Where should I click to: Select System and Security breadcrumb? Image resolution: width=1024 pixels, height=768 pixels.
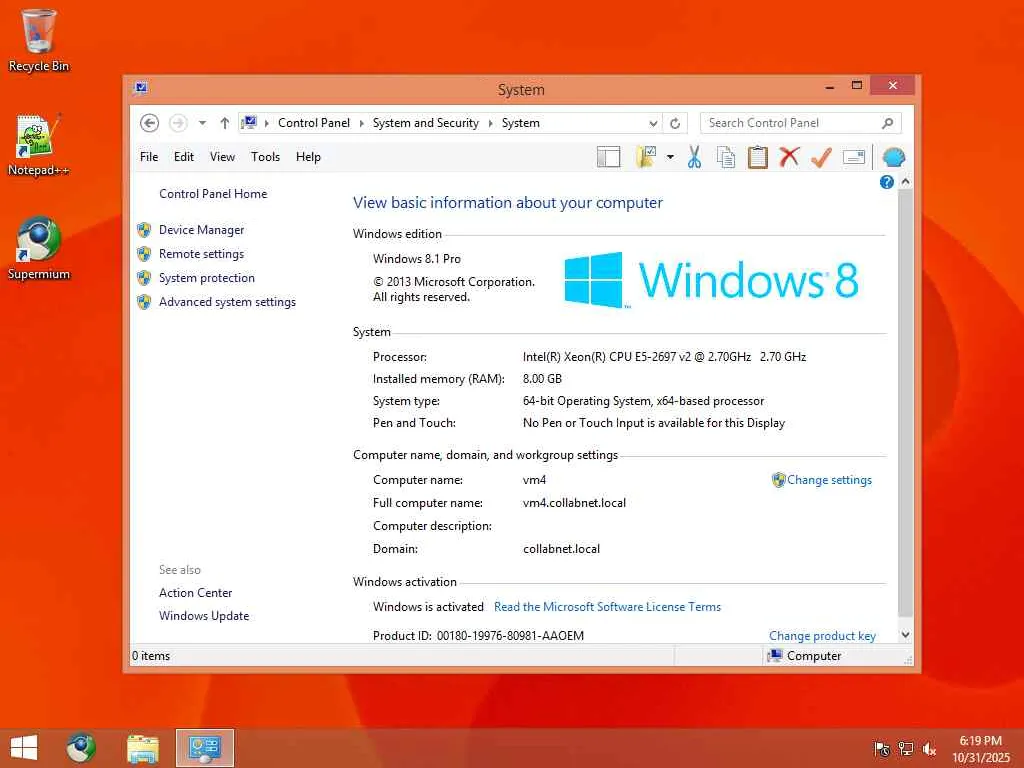pyautogui.click(x=426, y=123)
